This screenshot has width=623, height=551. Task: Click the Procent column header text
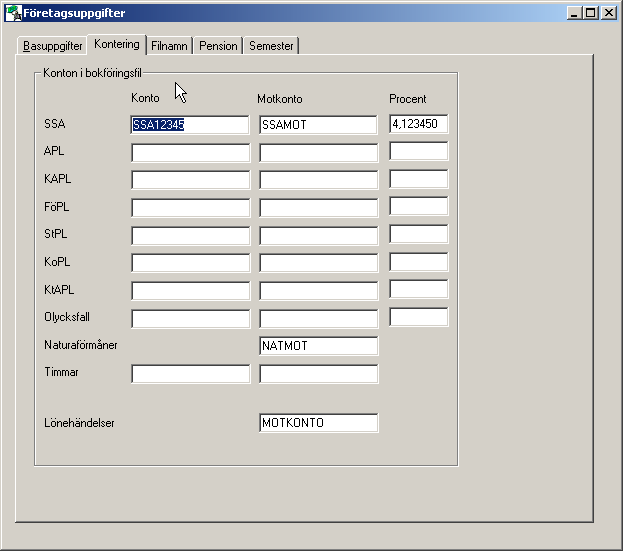407,99
